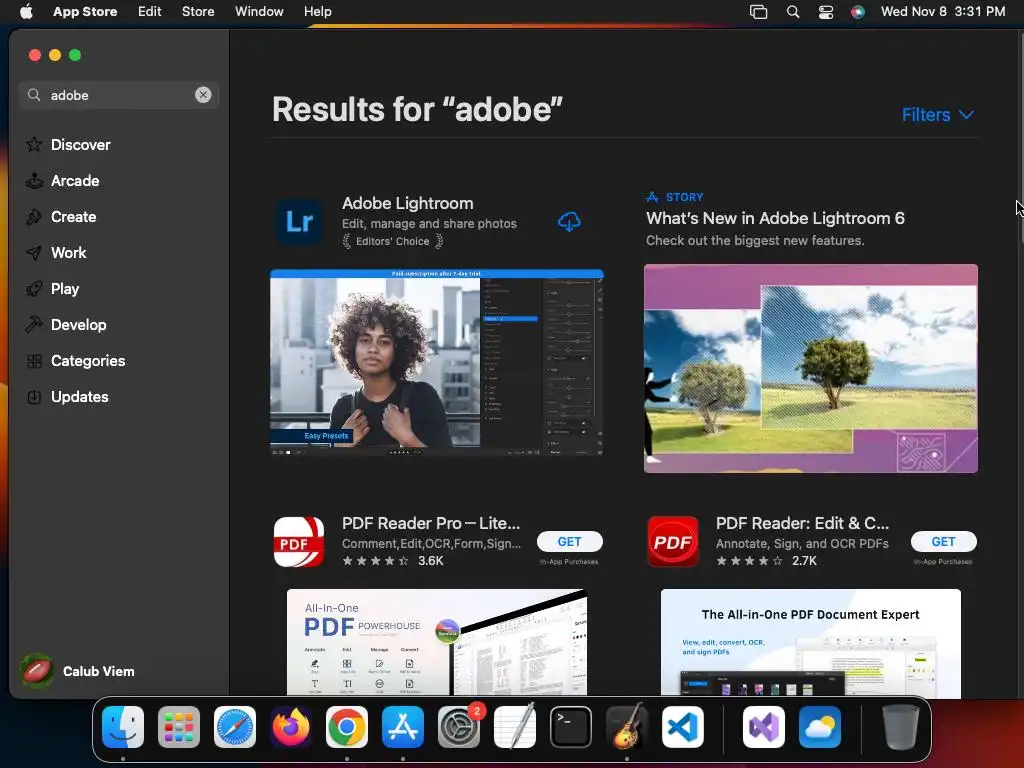Open the cloud weather app in the Dock
The height and width of the screenshot is (768, 1024).
pyautogui.click(x=820, y=727)
